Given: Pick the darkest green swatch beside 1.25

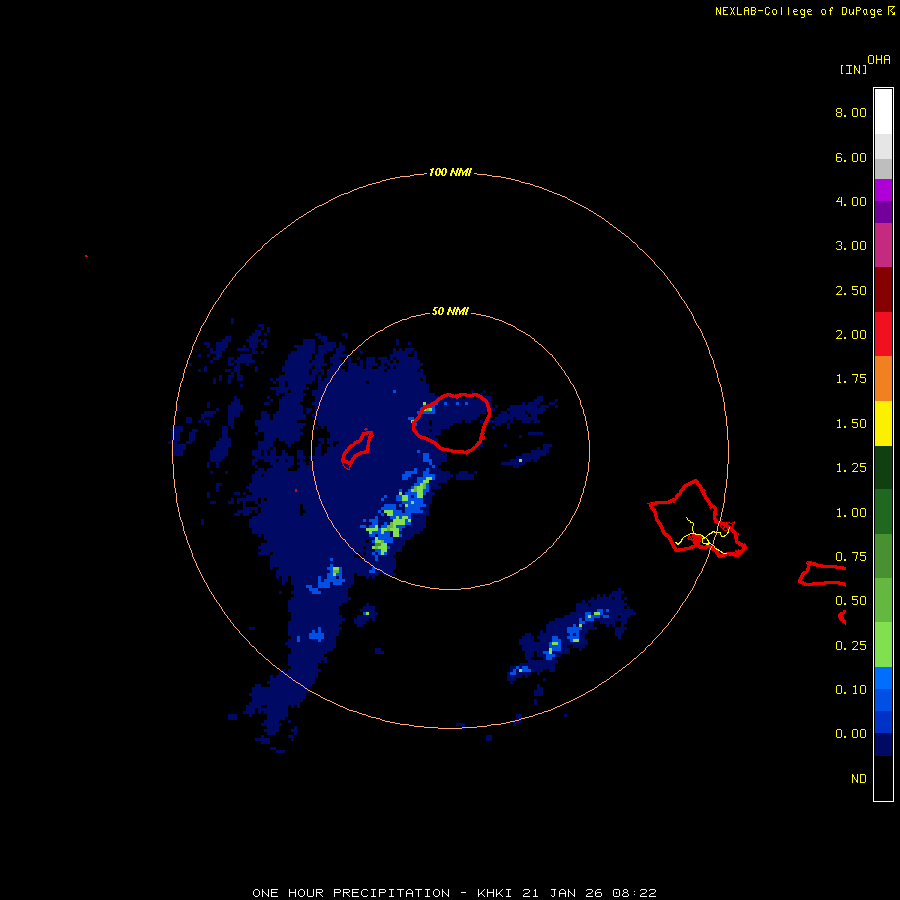Looking at the screenshot, I should [x=883, y=467].
